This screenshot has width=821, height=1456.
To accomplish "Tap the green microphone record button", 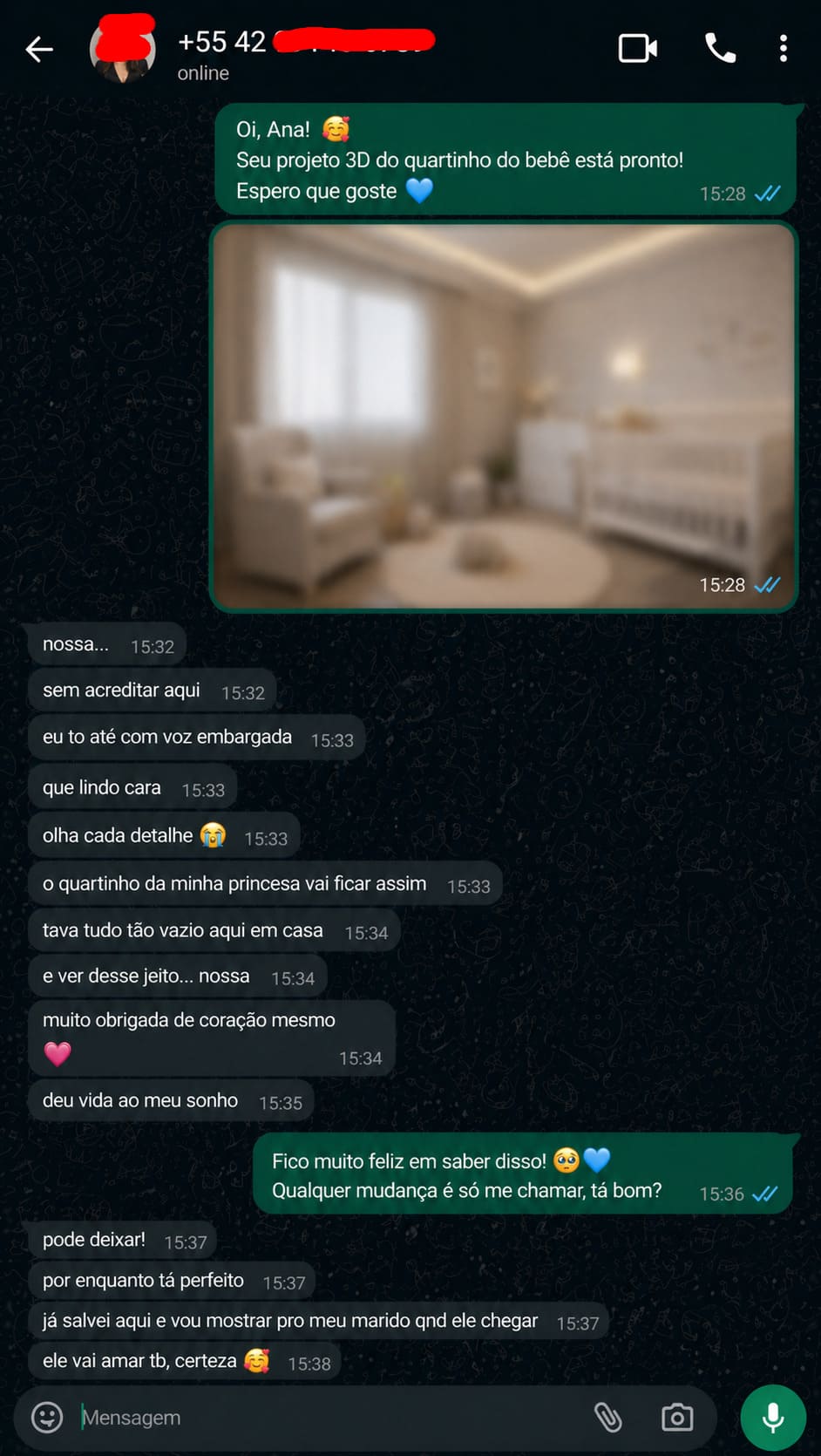I will click(x=773, y=1417).
